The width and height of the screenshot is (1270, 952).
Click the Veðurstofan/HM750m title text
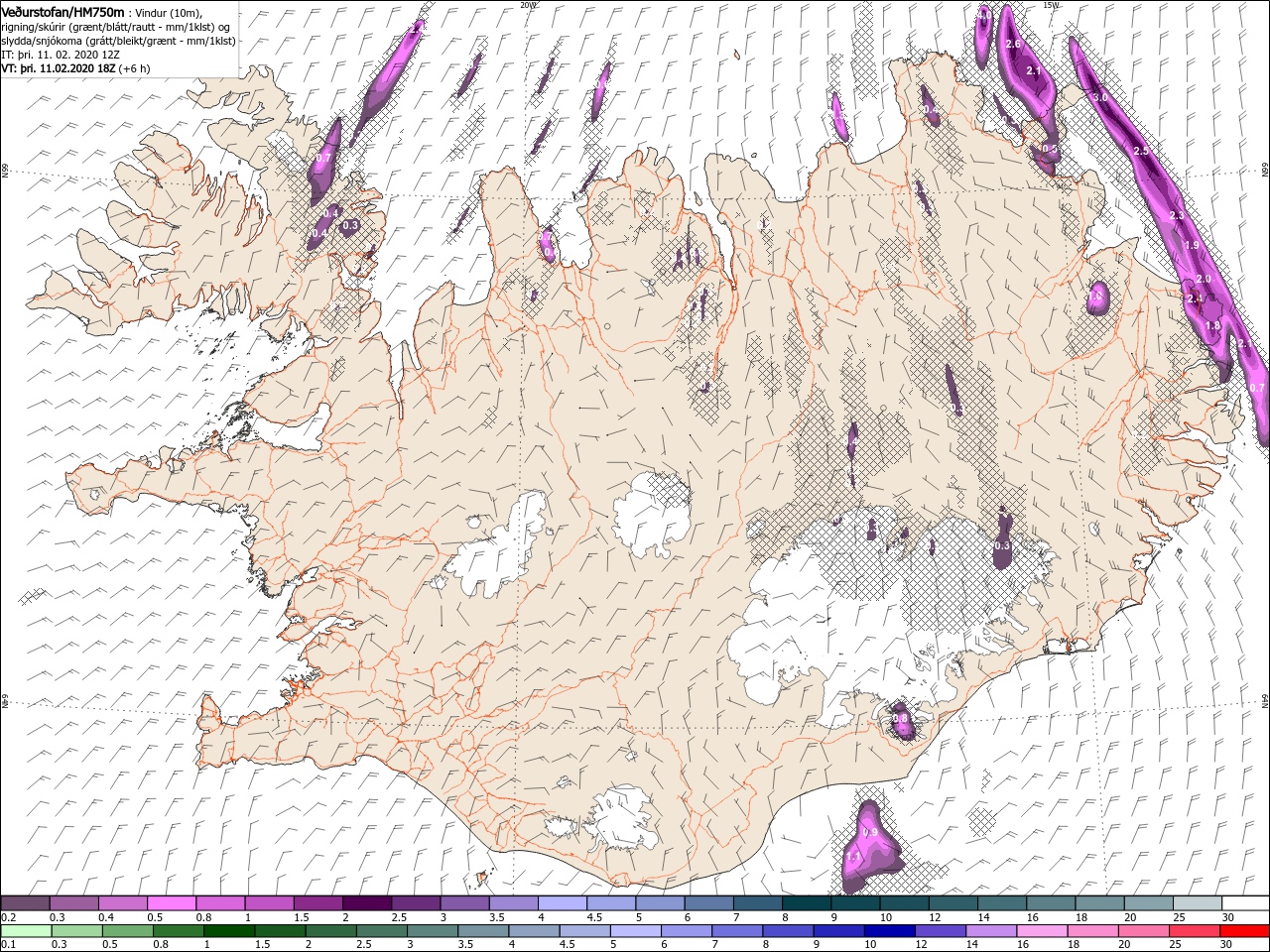[63, 12]
